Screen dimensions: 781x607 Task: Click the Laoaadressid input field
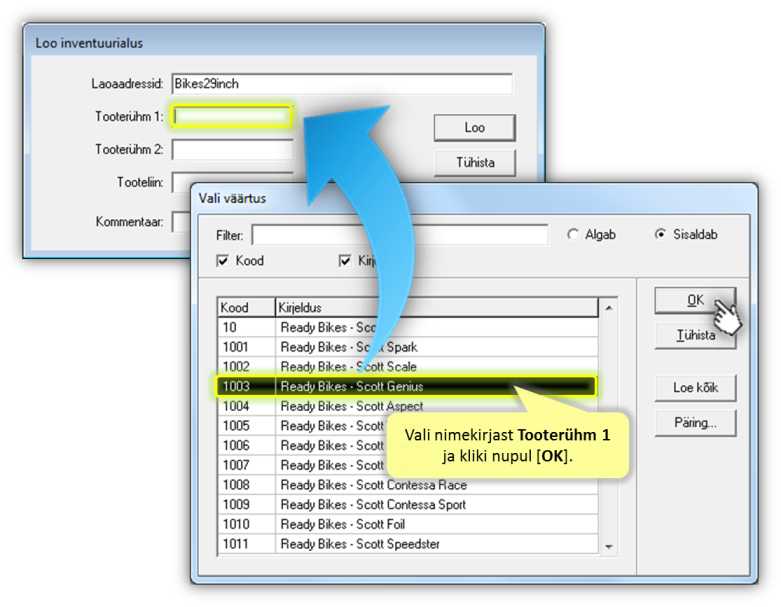342,84
